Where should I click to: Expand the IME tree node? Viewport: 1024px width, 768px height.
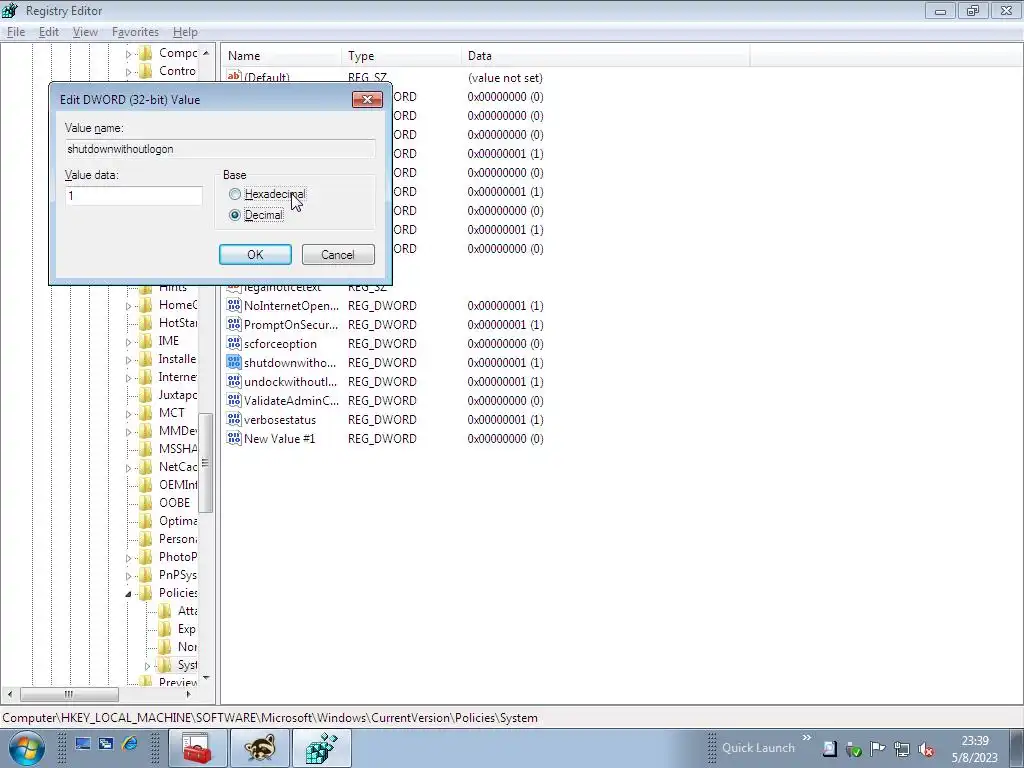[x=128, y=342]
